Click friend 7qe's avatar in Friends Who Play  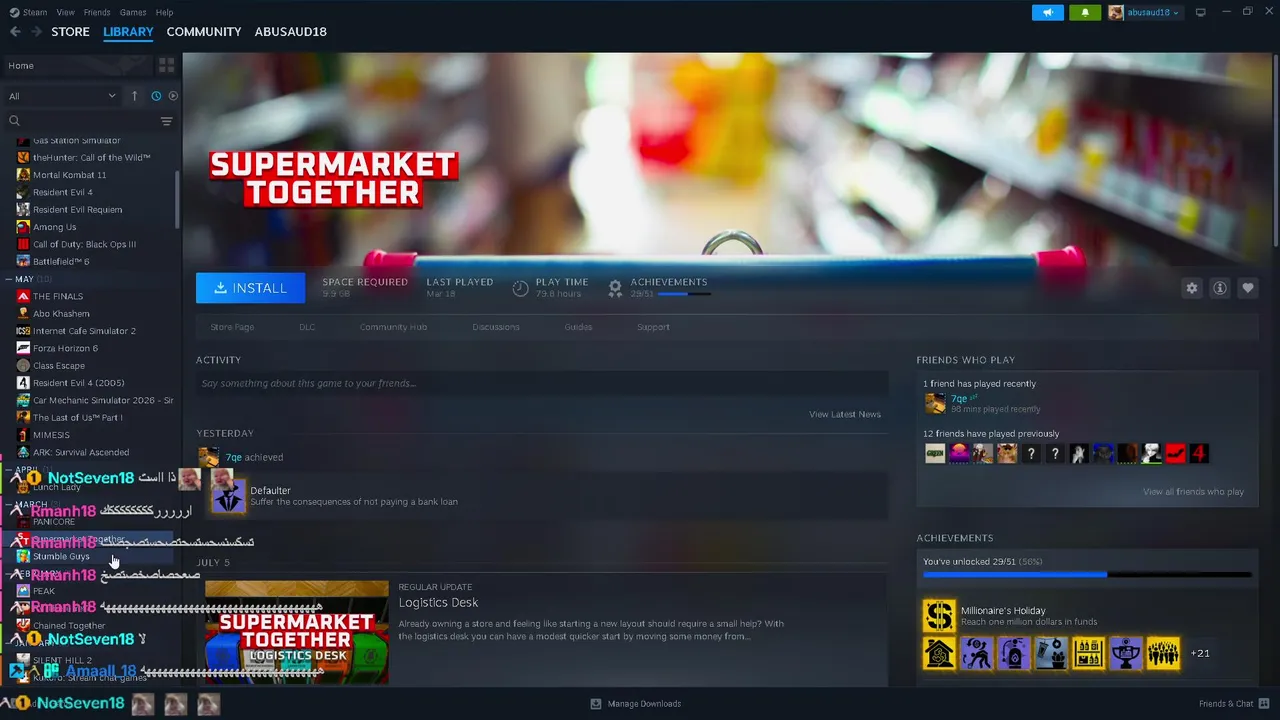coord(935,403)
